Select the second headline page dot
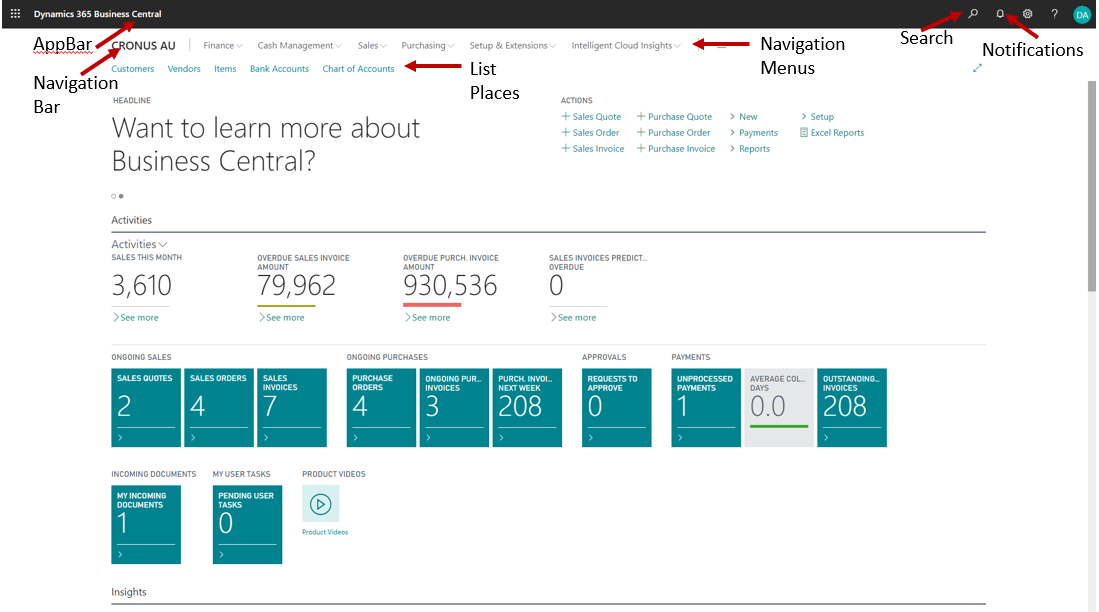The width and height of the screenshot is (1099, 612). click(122, 196)
